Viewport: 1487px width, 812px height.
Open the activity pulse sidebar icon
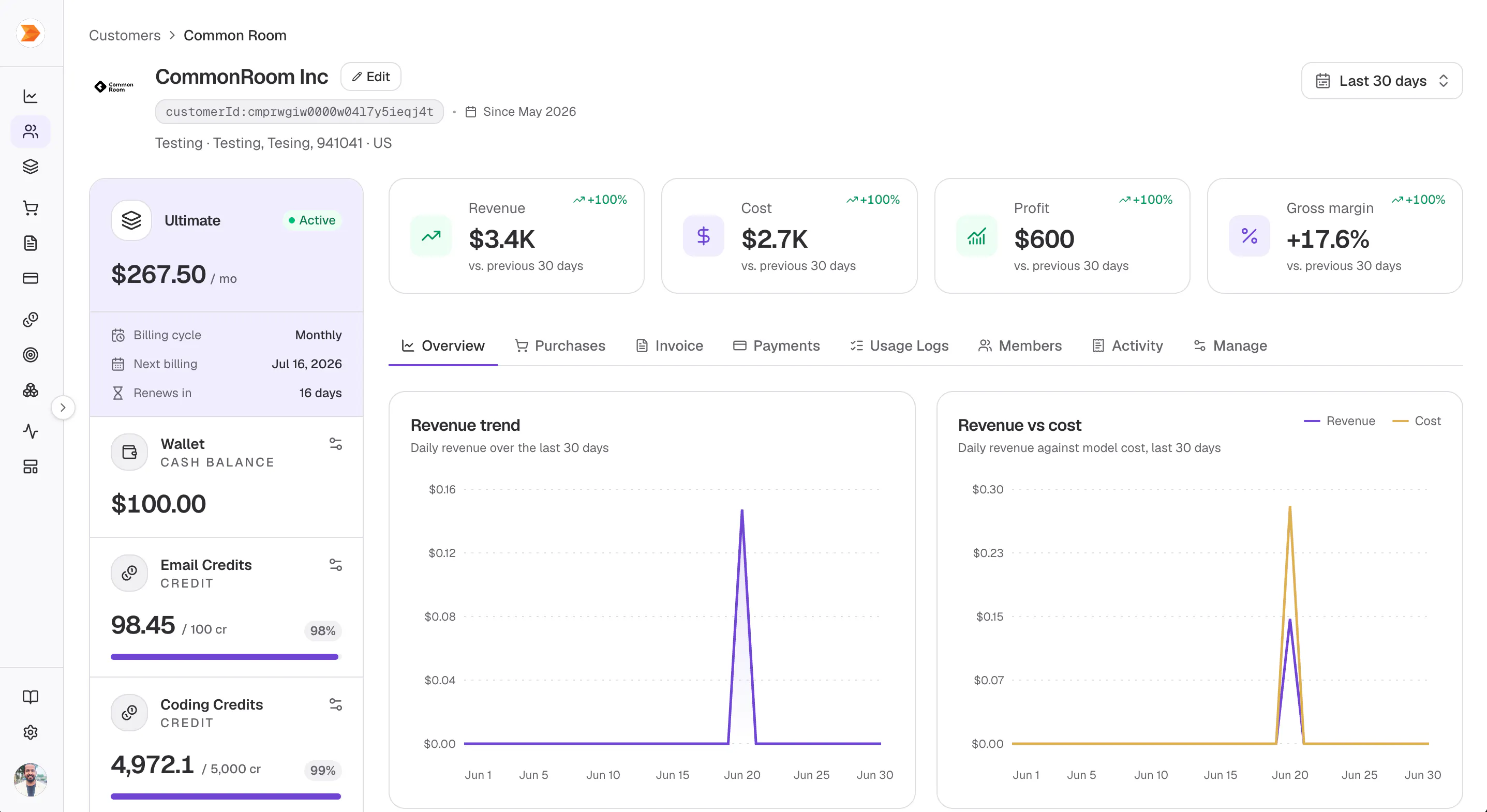(x=31, y=431)
